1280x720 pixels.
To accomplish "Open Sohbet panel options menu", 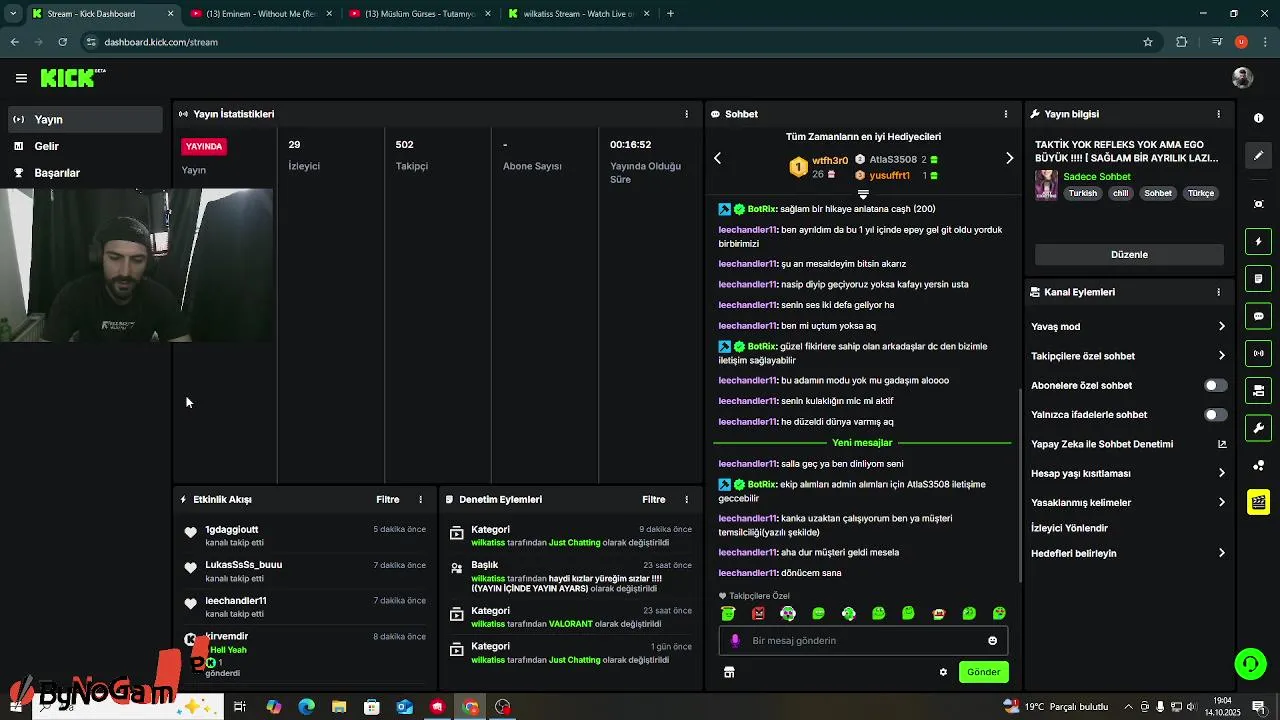I will (x=1005, y=114).
